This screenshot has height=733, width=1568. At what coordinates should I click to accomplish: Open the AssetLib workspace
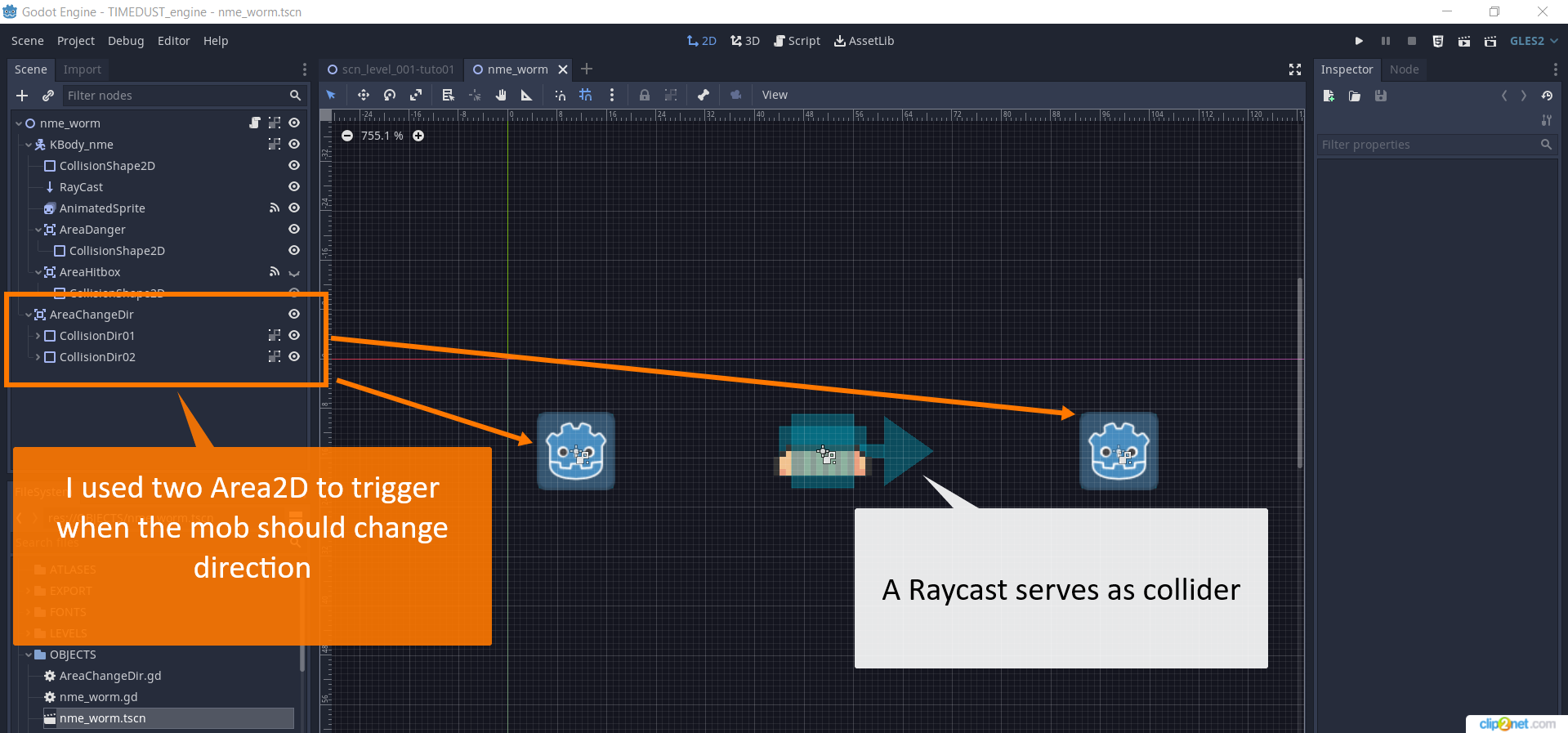coord(864,41)
